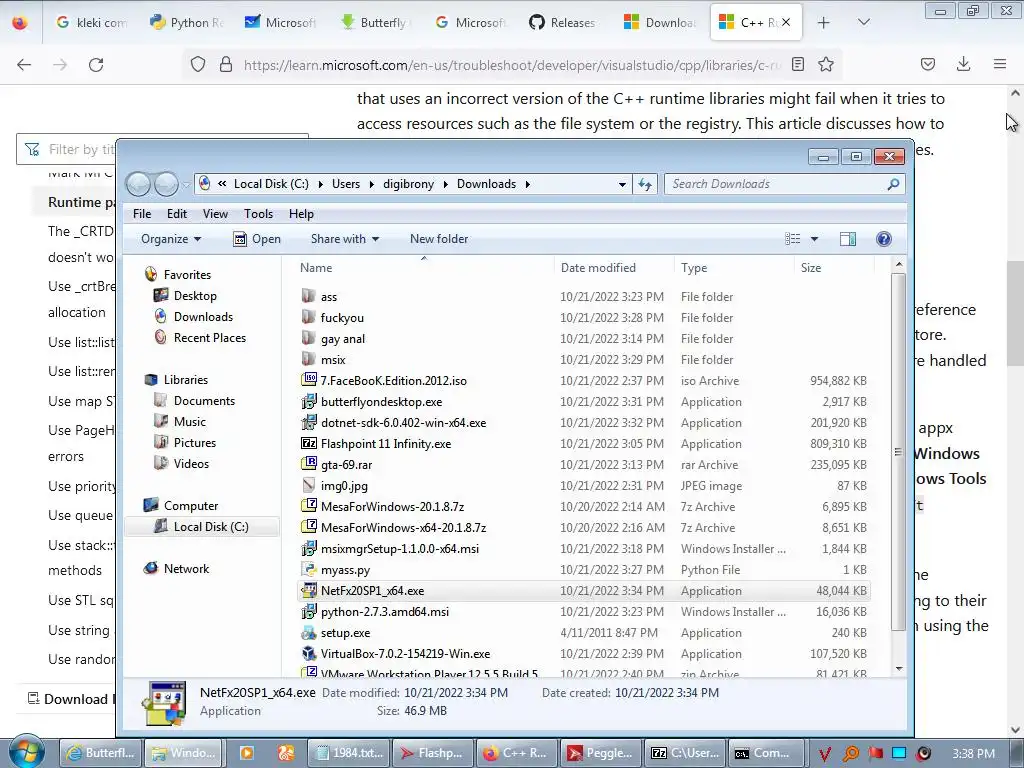
Task: Open the View menu
Action: 215,214
